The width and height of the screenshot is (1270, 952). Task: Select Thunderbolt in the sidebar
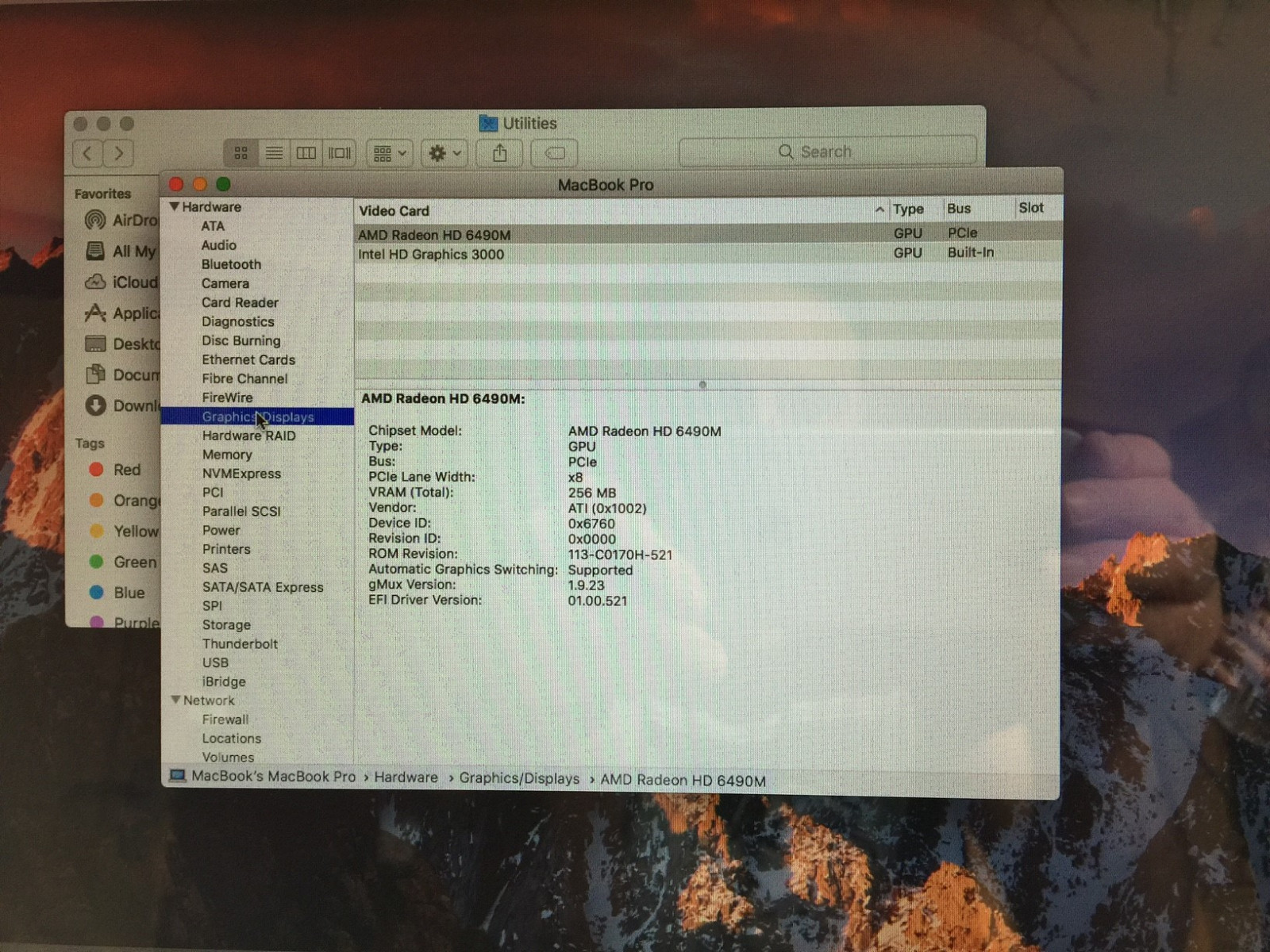[240, 644]
